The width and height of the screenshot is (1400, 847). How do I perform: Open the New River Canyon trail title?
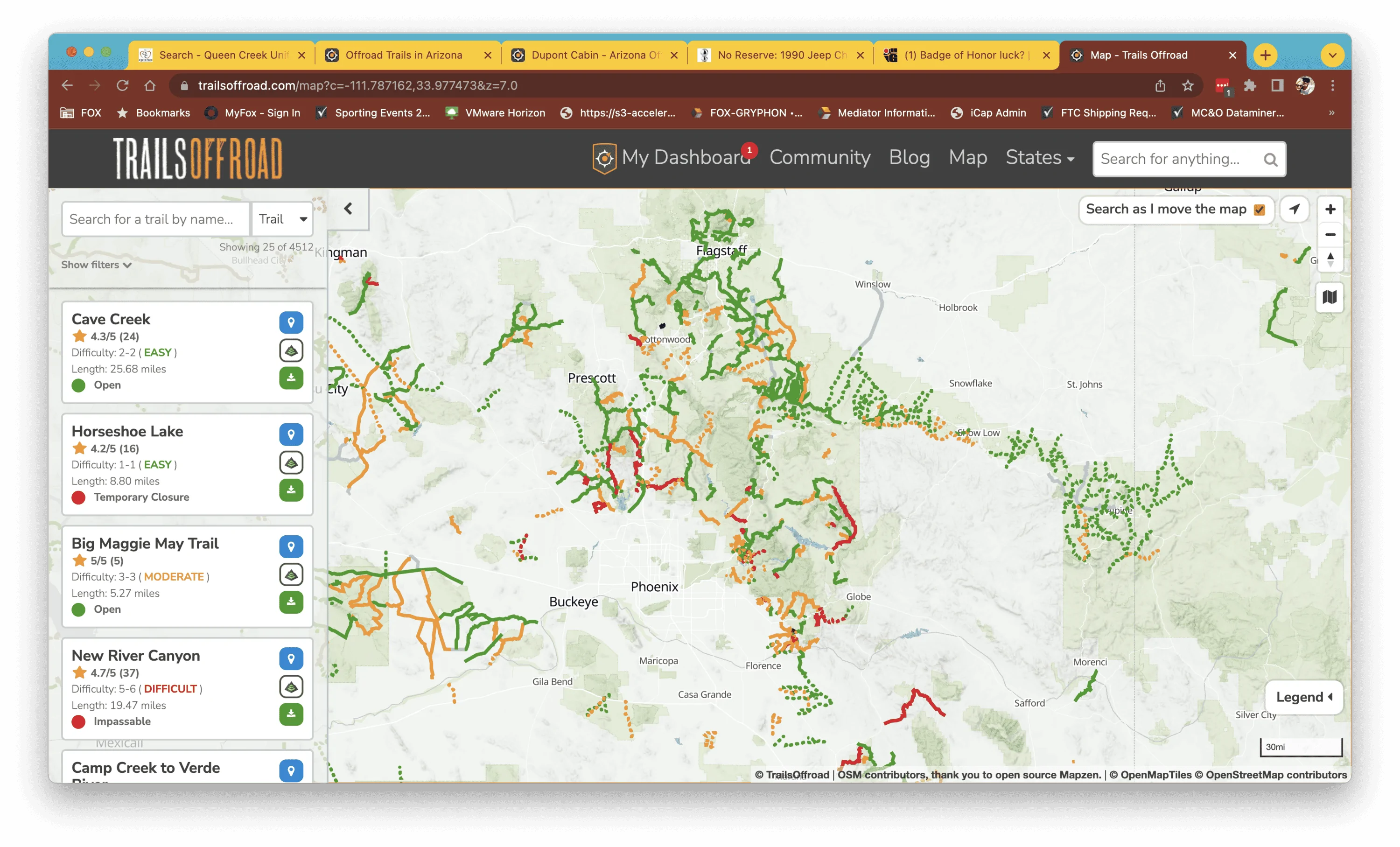[136, 656]
